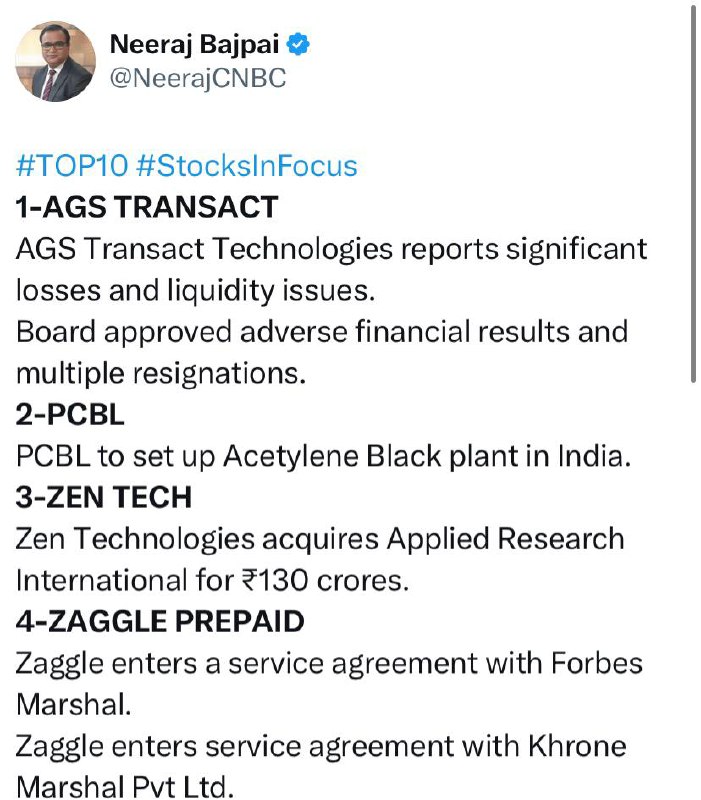
Task: Select the 4-ZAGGLE PREPAID heading
Action: [160, 621]
